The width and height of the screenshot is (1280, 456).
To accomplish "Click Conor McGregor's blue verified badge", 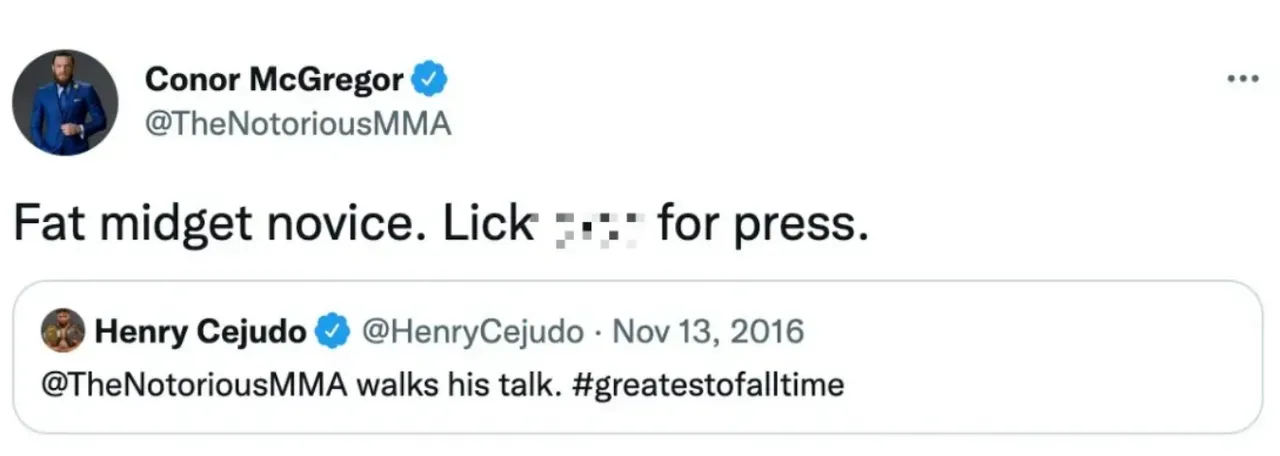I will [x=430, y=79].
